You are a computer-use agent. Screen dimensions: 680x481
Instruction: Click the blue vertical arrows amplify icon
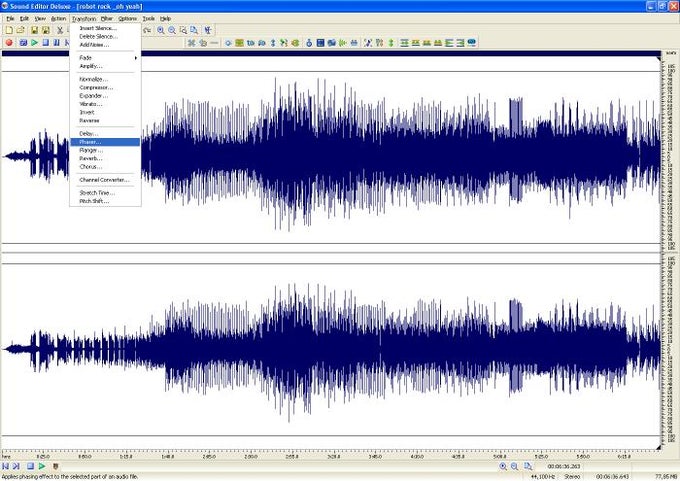coord(273,43)
